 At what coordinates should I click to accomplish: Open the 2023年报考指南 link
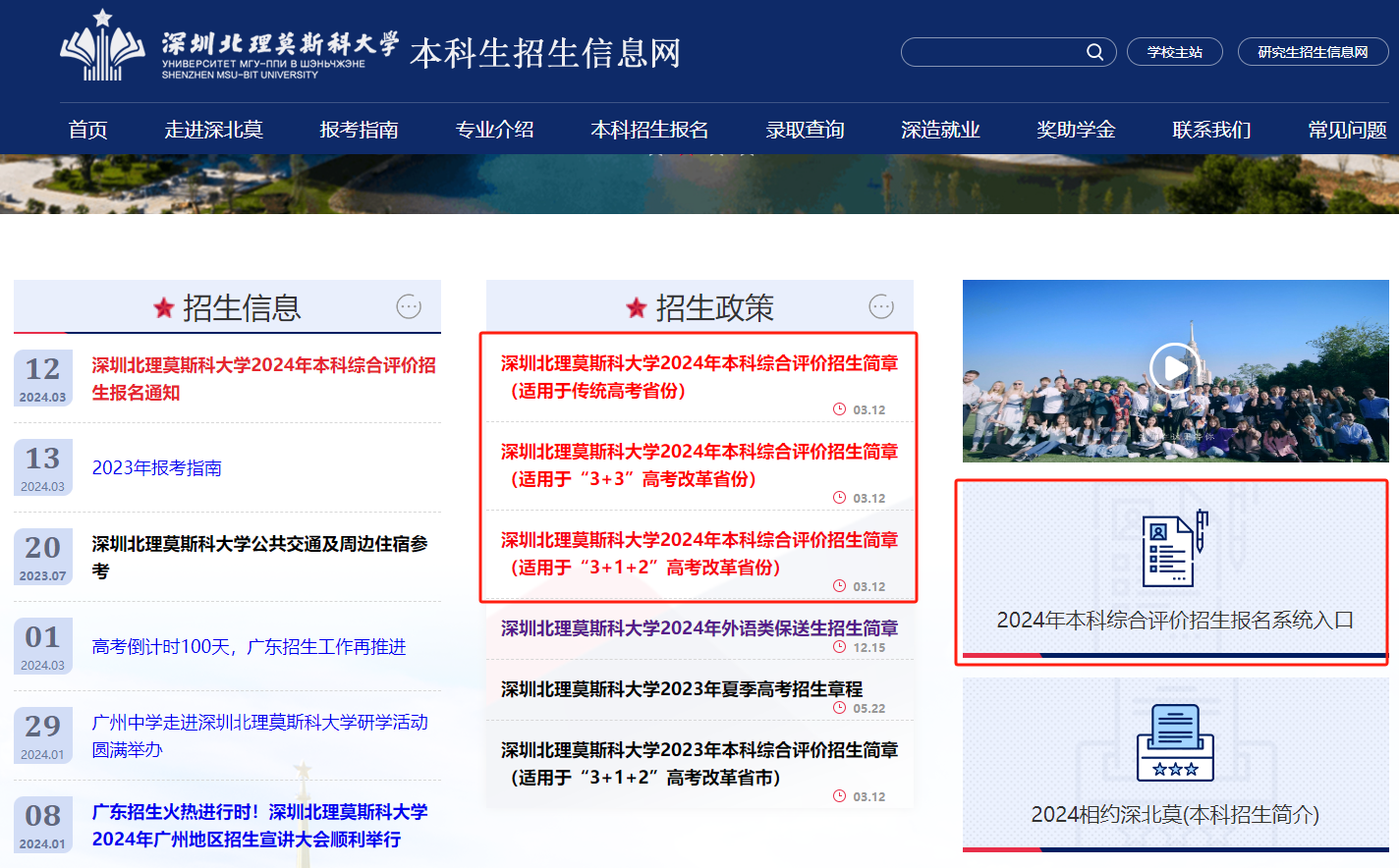(x=157, y=467)
